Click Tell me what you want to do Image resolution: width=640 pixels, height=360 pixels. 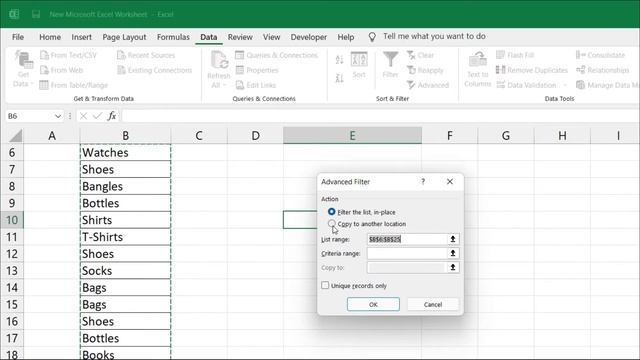434,36
